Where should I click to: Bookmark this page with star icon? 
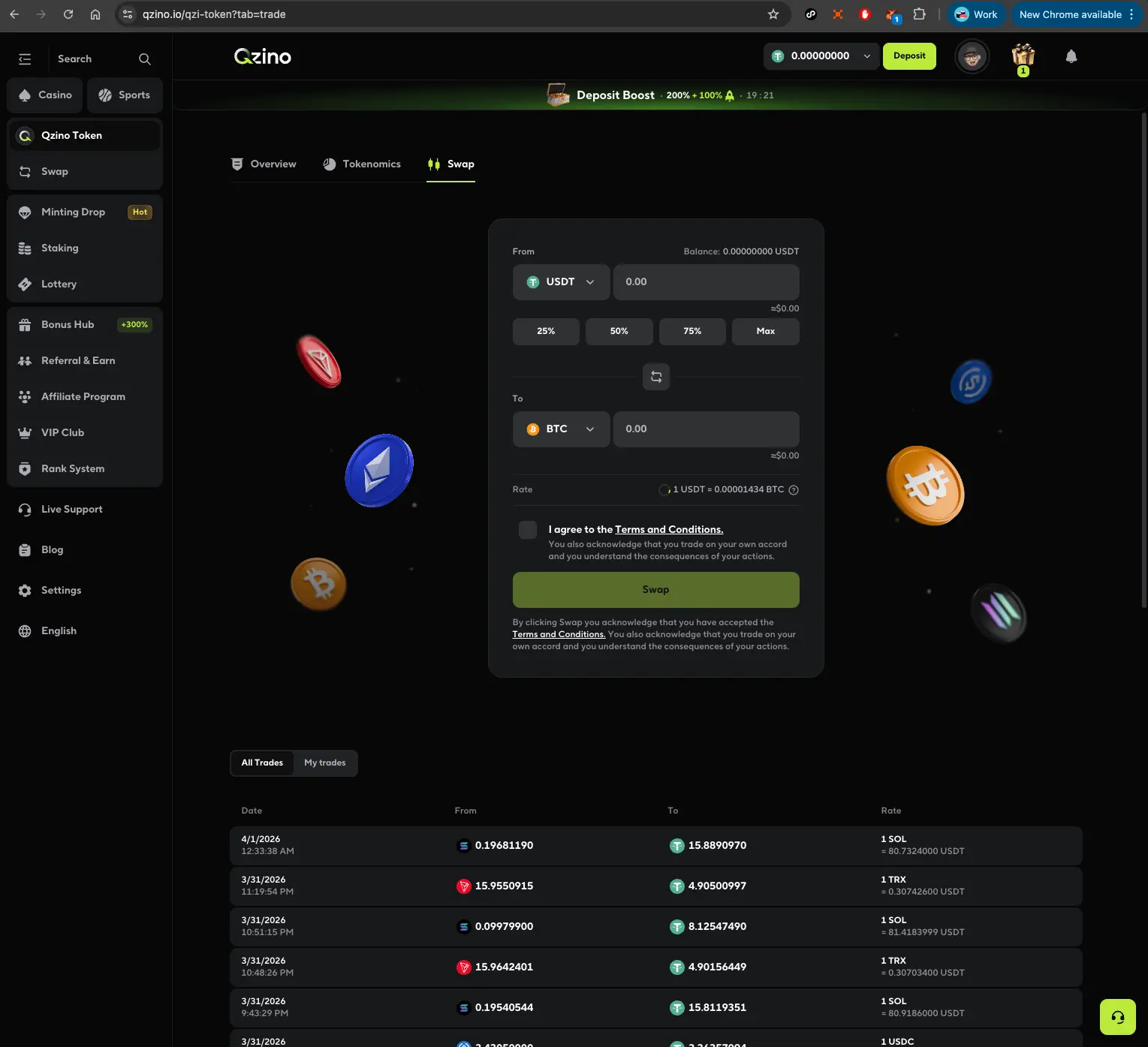tap(773, 14)
